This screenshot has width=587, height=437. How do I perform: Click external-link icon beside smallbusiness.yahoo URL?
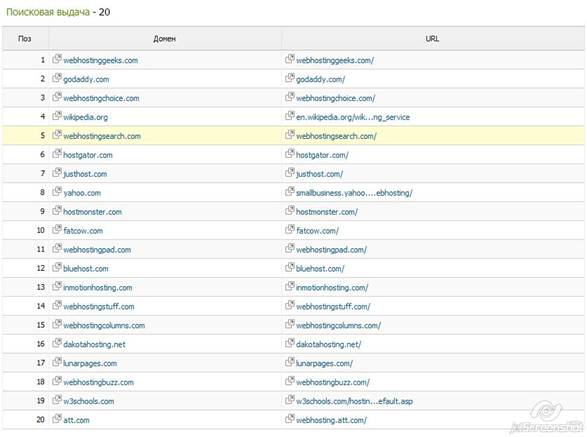tap(289, 191)
